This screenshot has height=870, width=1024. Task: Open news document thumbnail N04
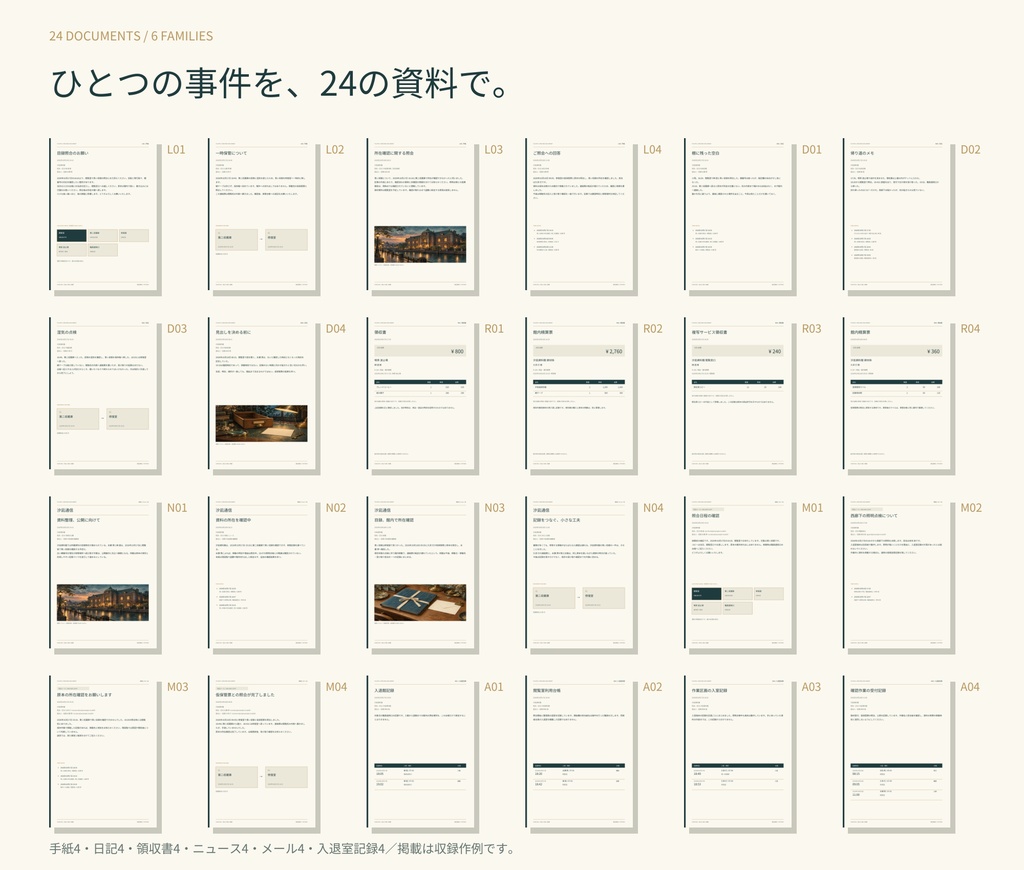pyautogui.click(x=579, y=572)
